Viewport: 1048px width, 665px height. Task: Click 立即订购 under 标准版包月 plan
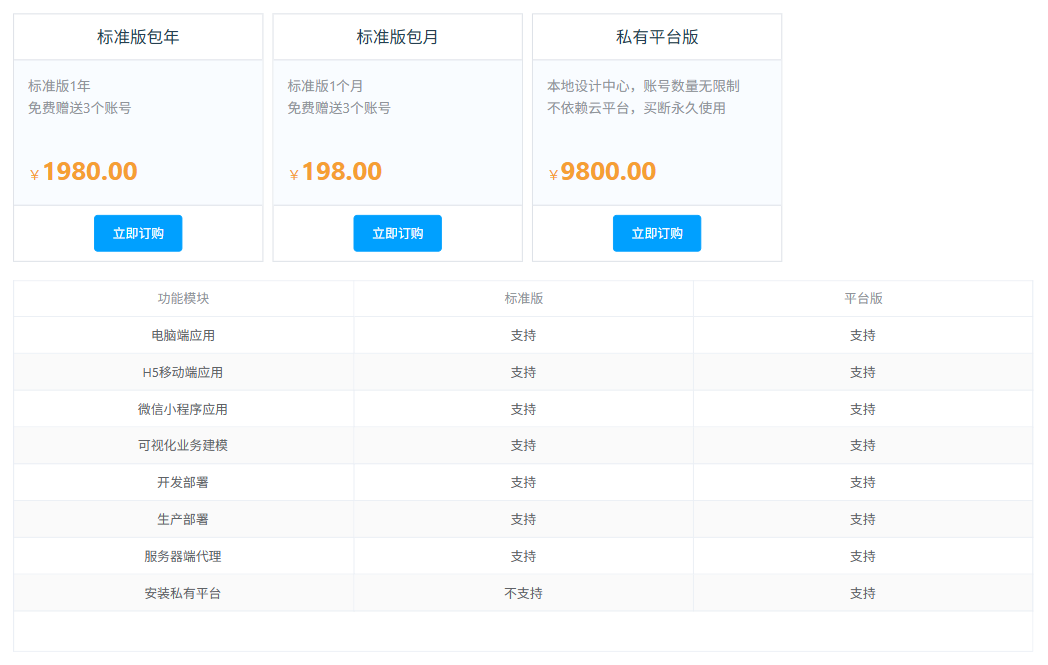point(397,233)
